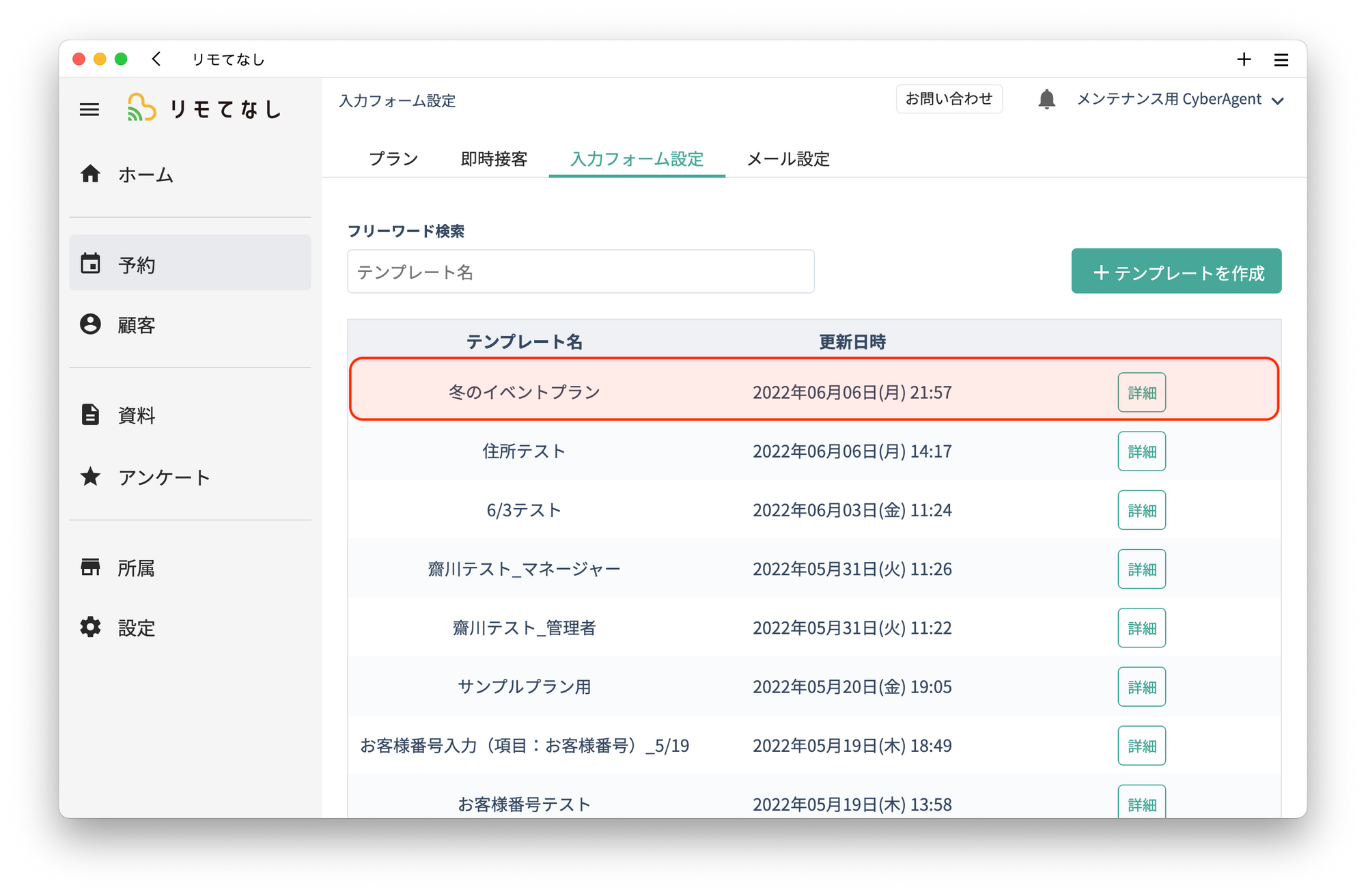Viewport: 1366px width, 896px height.
Task: Click 詳細 for 冬のイベントプラン
Action: click(x=1141, y=393)
